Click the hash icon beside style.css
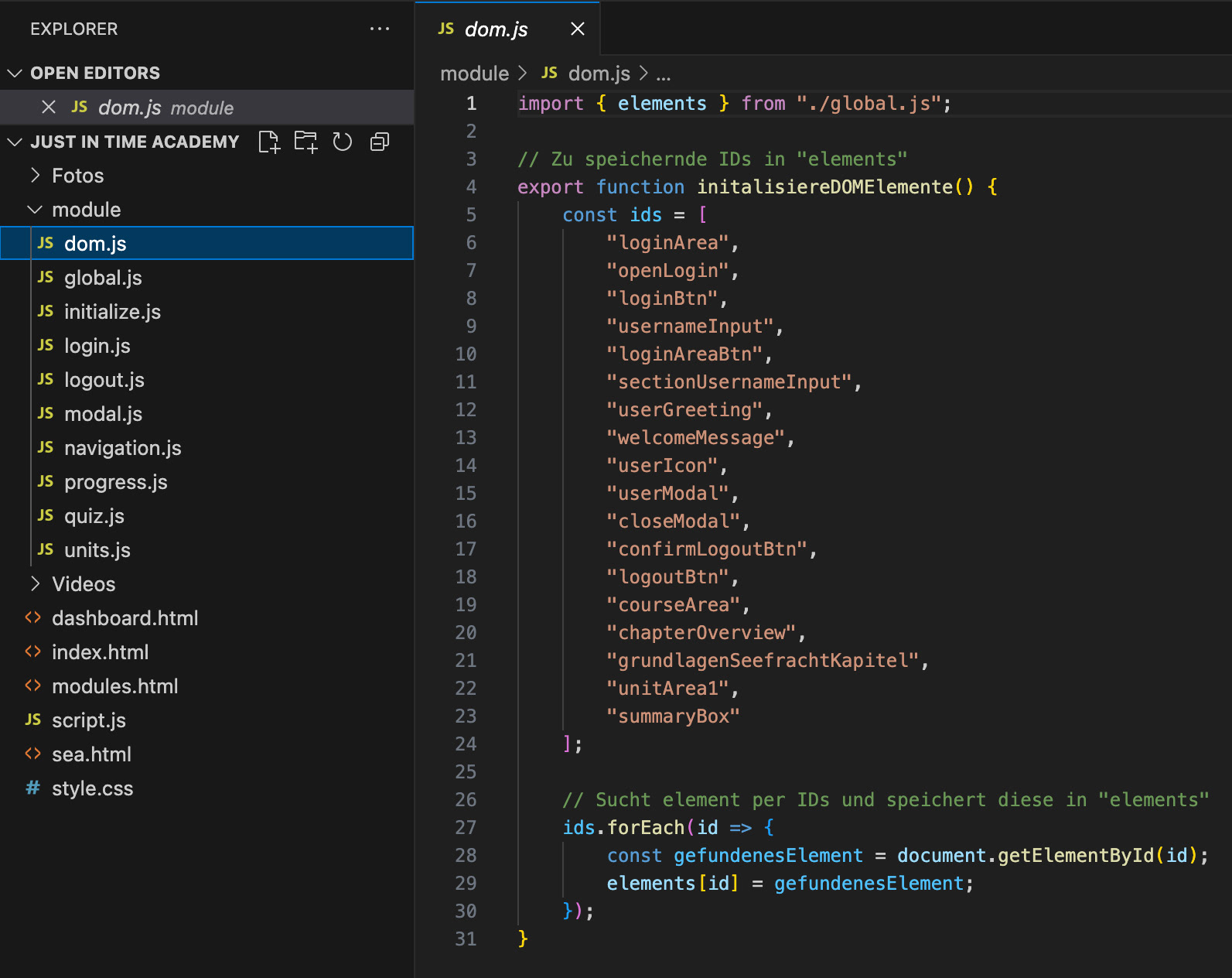Viewport: 1232px width, 978px height. click(x=33, y=788)
